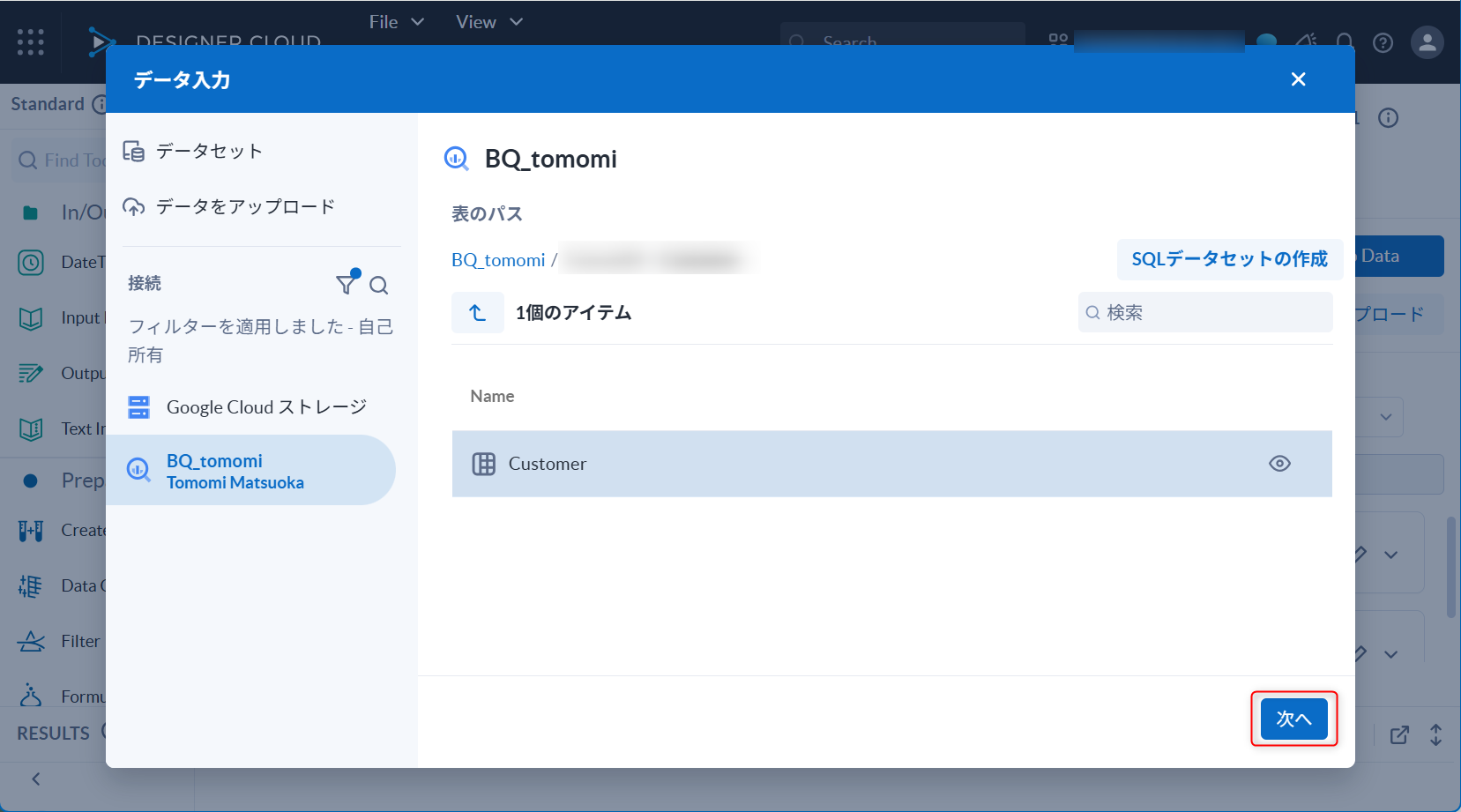The width and height of the screenshot is (1461, 812).
Task: Click the help question-mark icon
Action: tap(1383, 42)
